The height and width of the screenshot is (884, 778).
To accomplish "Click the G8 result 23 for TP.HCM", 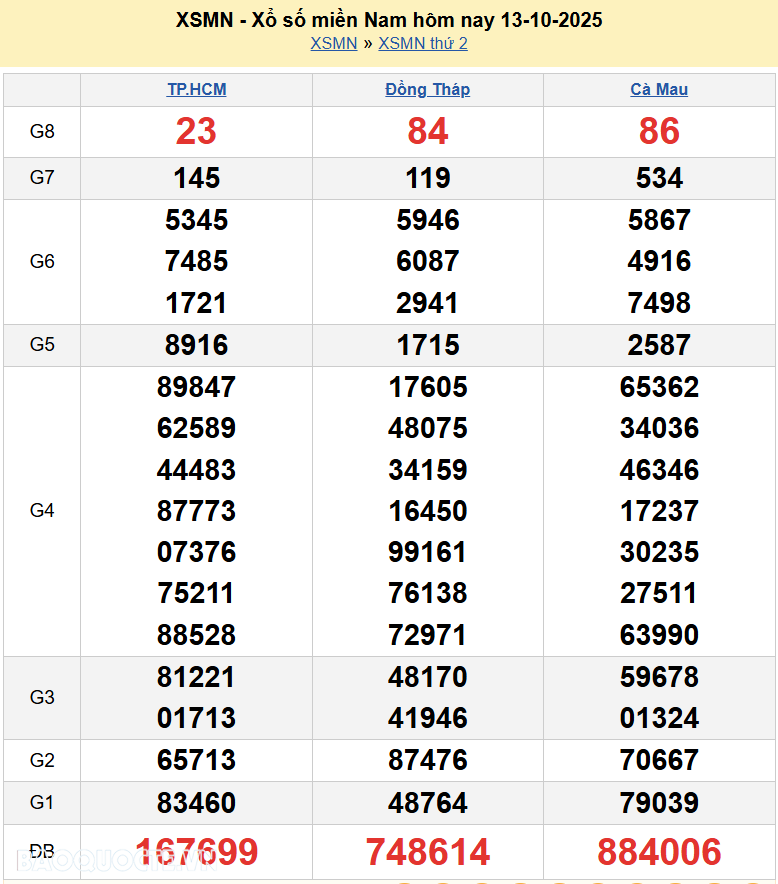I will click(x=196, y=131).
